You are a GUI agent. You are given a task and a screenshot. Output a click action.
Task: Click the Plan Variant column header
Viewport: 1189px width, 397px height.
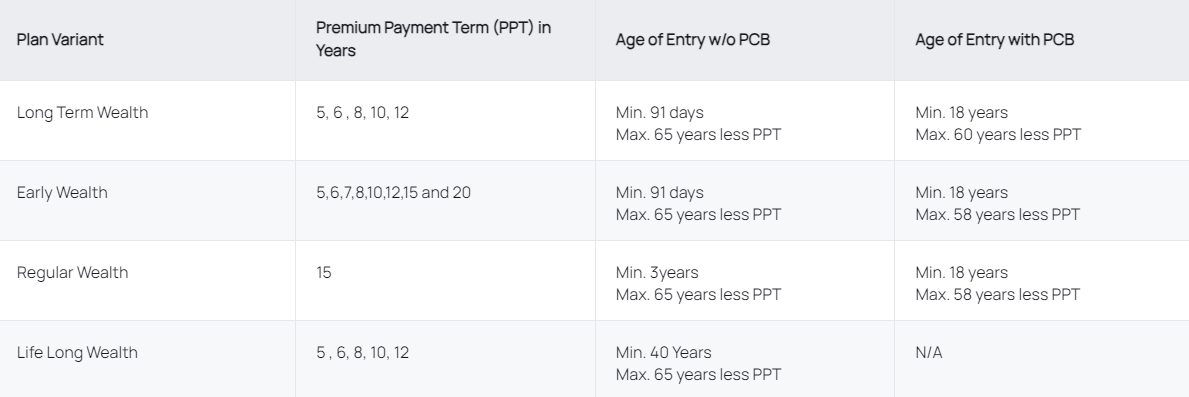pos(60,39)
